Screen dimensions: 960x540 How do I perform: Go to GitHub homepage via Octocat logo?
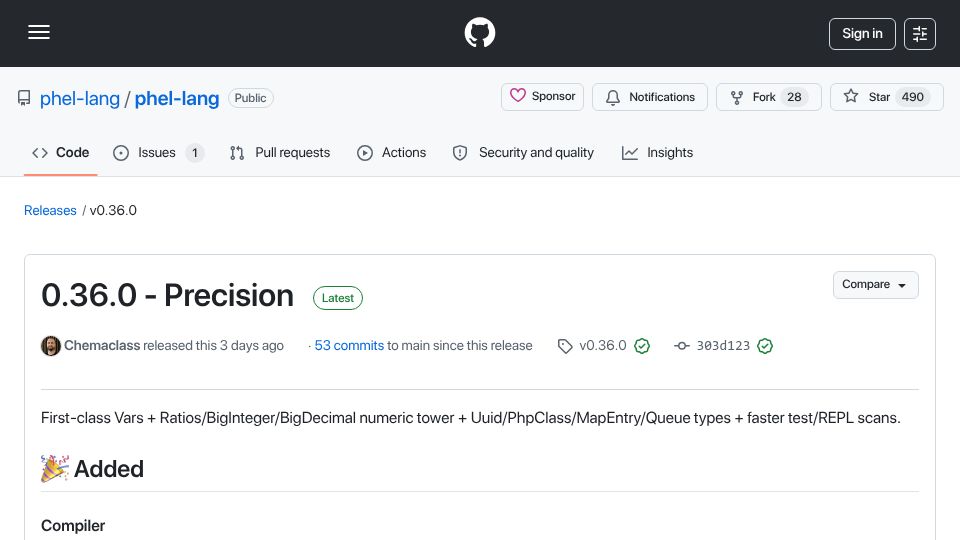click(x=480, y=33)
